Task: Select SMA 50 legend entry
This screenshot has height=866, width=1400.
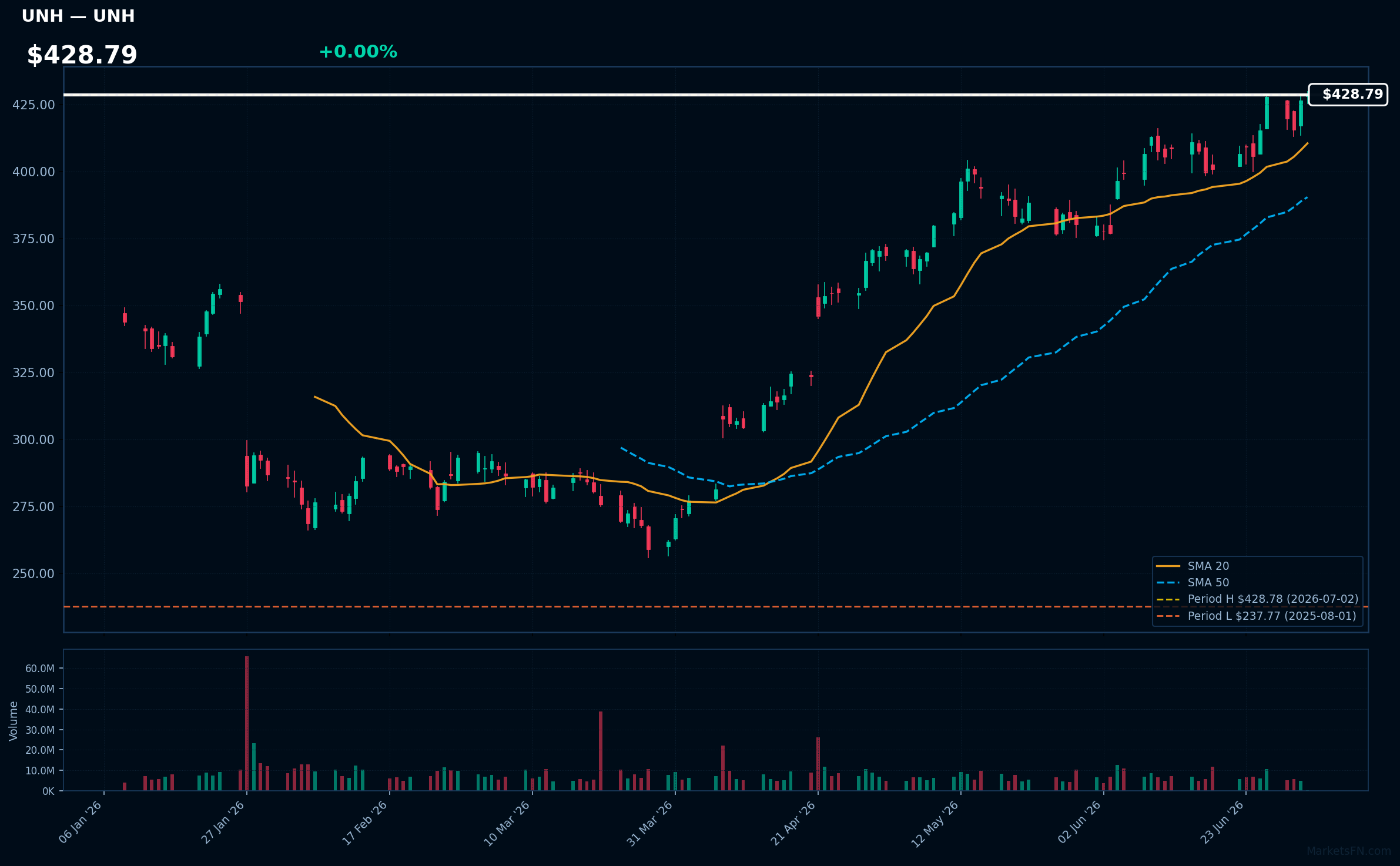Action: tap(1208, 582)
